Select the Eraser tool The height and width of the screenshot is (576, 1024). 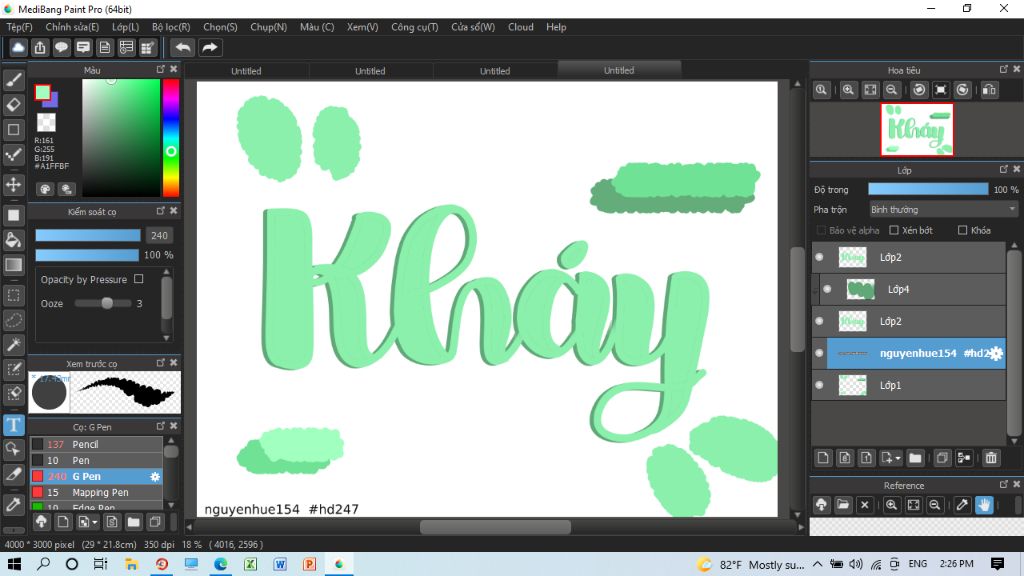click(x=14, y=104)
